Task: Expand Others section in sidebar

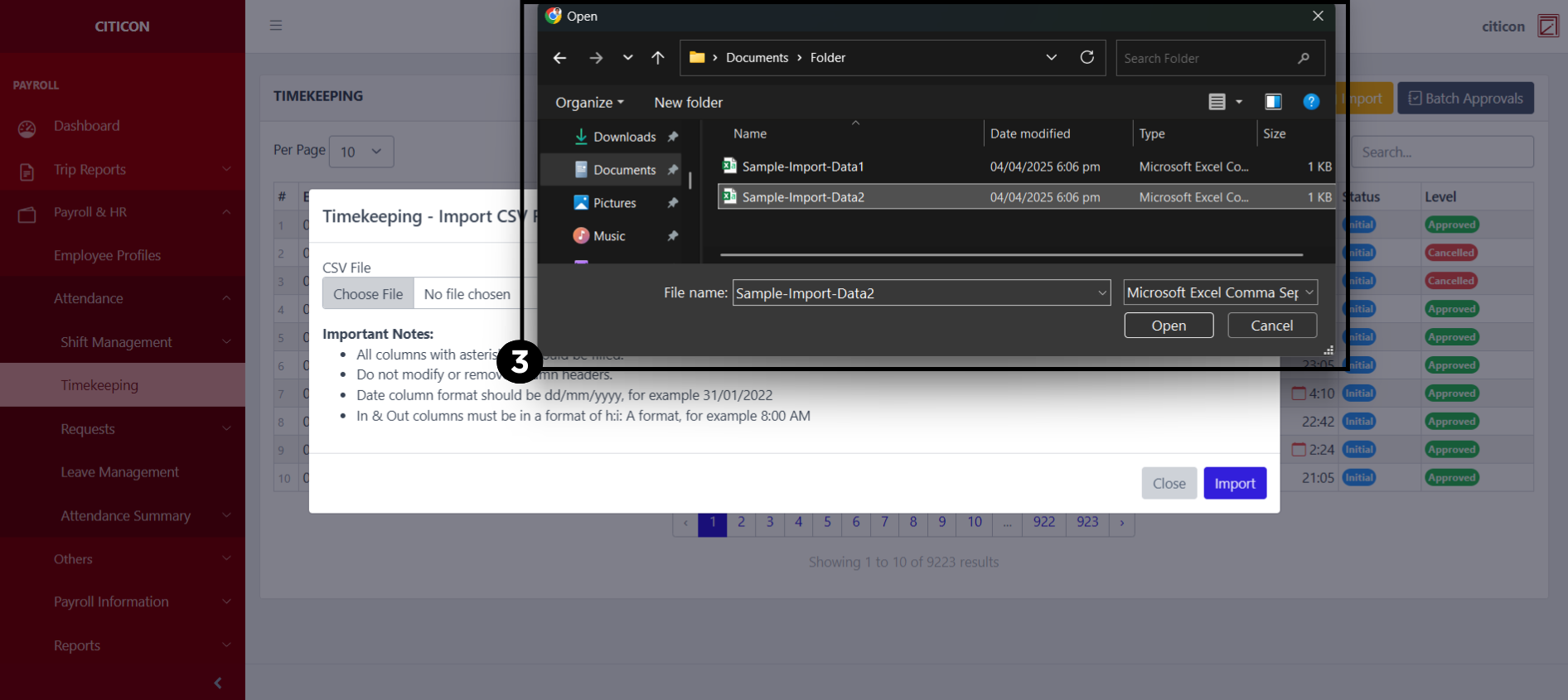Action: click(123, 559)
